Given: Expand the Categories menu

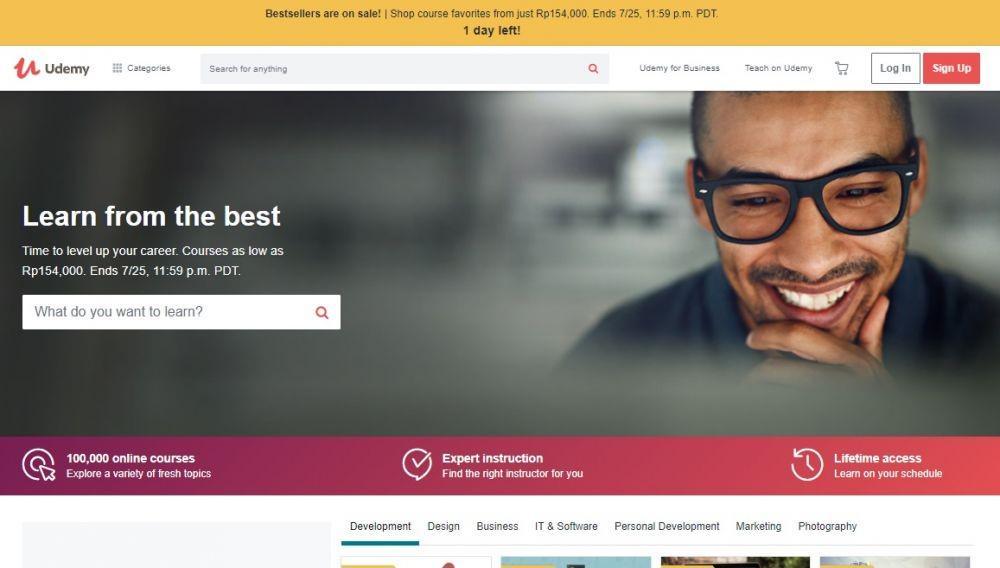Looking at the screenshot, I should pos(142,68).
